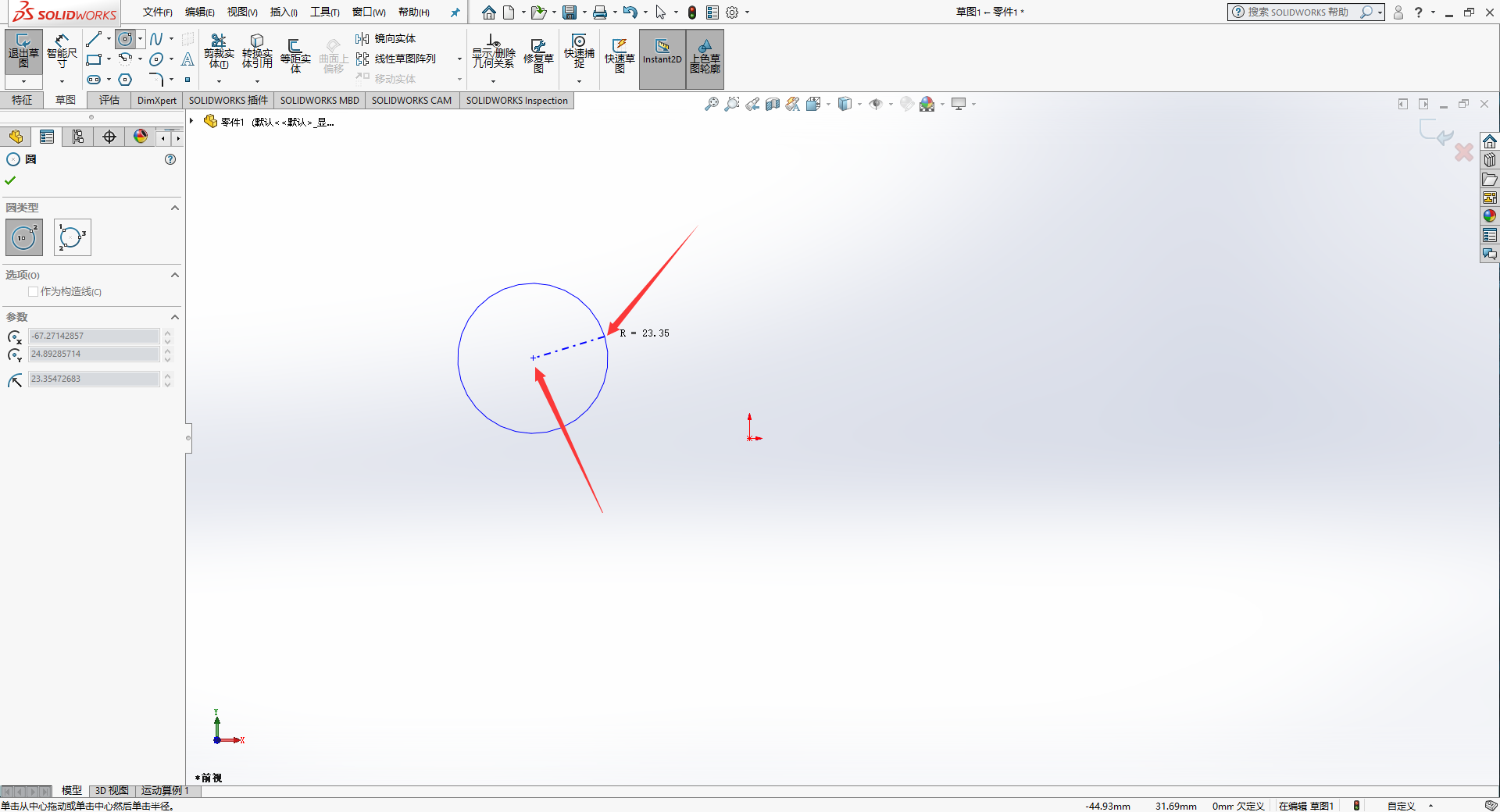The width and height of the screenshot is (1500, 812).
Task: Select the Sketch Text (A) tool
Action: (187, 59)
